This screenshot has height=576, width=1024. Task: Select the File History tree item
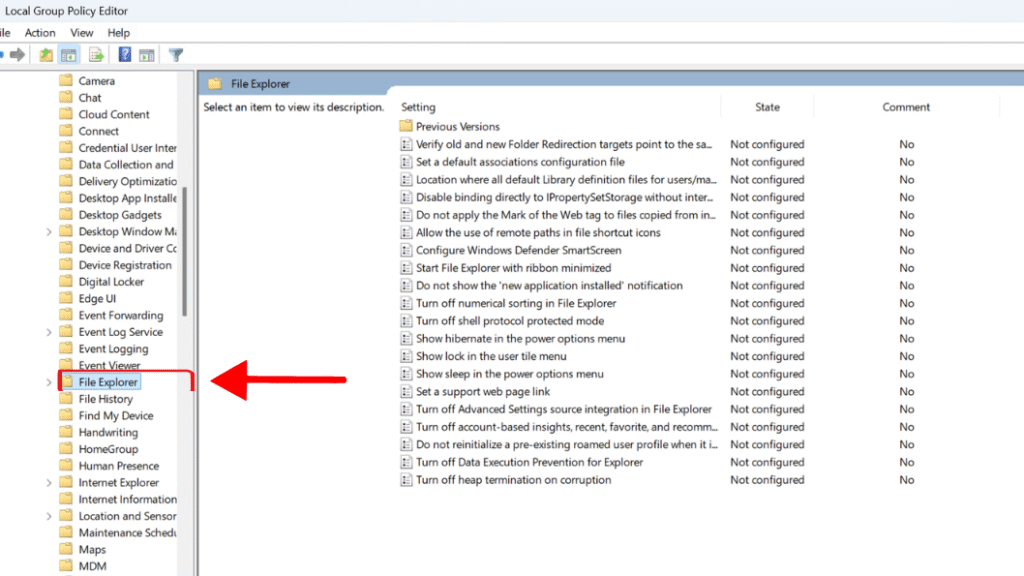pyautogui.click(x=106, y=398)
